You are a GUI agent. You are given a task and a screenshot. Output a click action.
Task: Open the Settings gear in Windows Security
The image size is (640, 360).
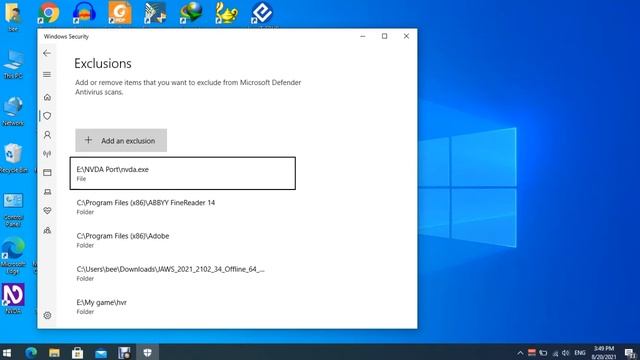[47, 315]
